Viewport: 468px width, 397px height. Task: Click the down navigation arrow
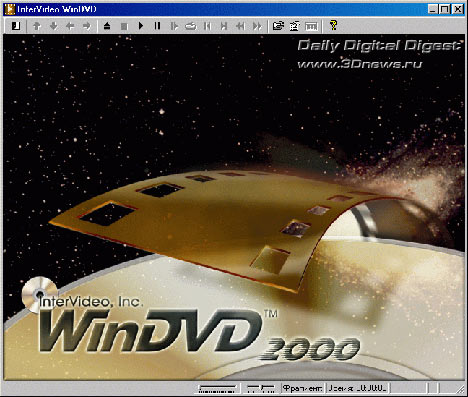pyautogui.click(x=53, y=26)
